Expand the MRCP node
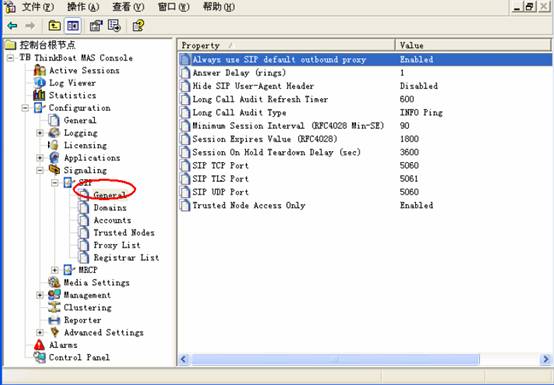 55,270
